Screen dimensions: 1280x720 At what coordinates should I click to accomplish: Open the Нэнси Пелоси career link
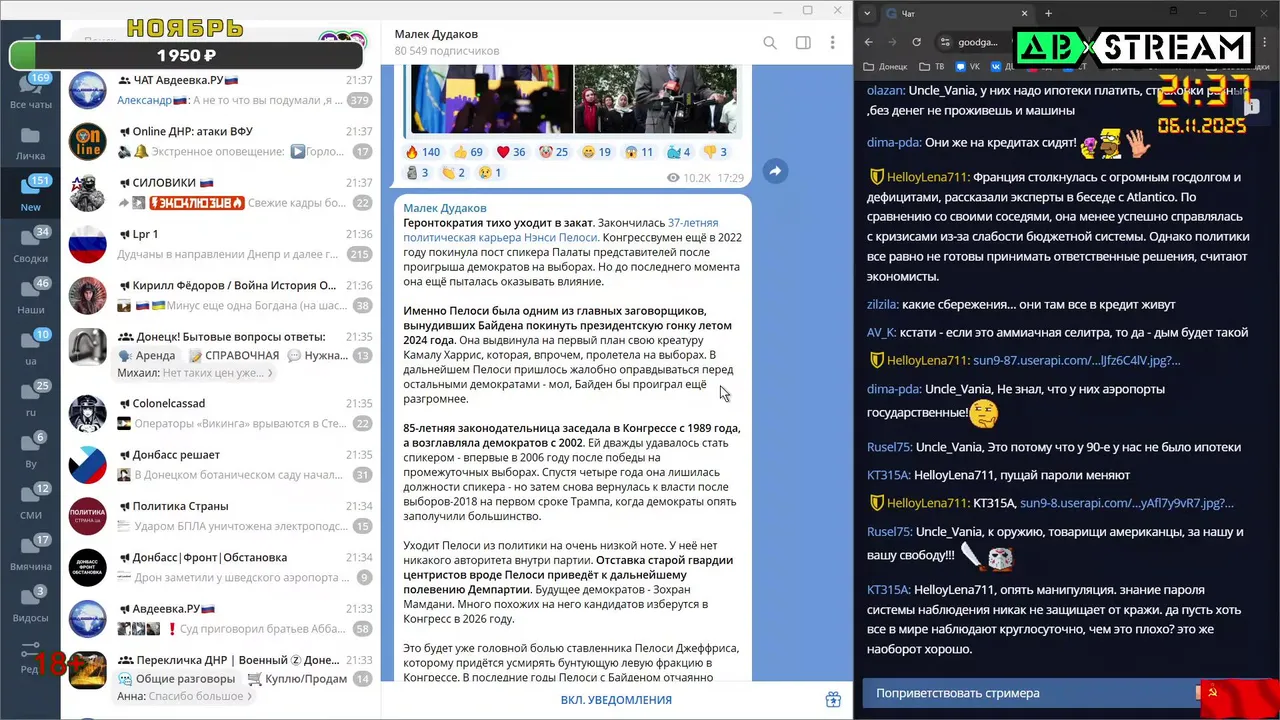[560, 231]
